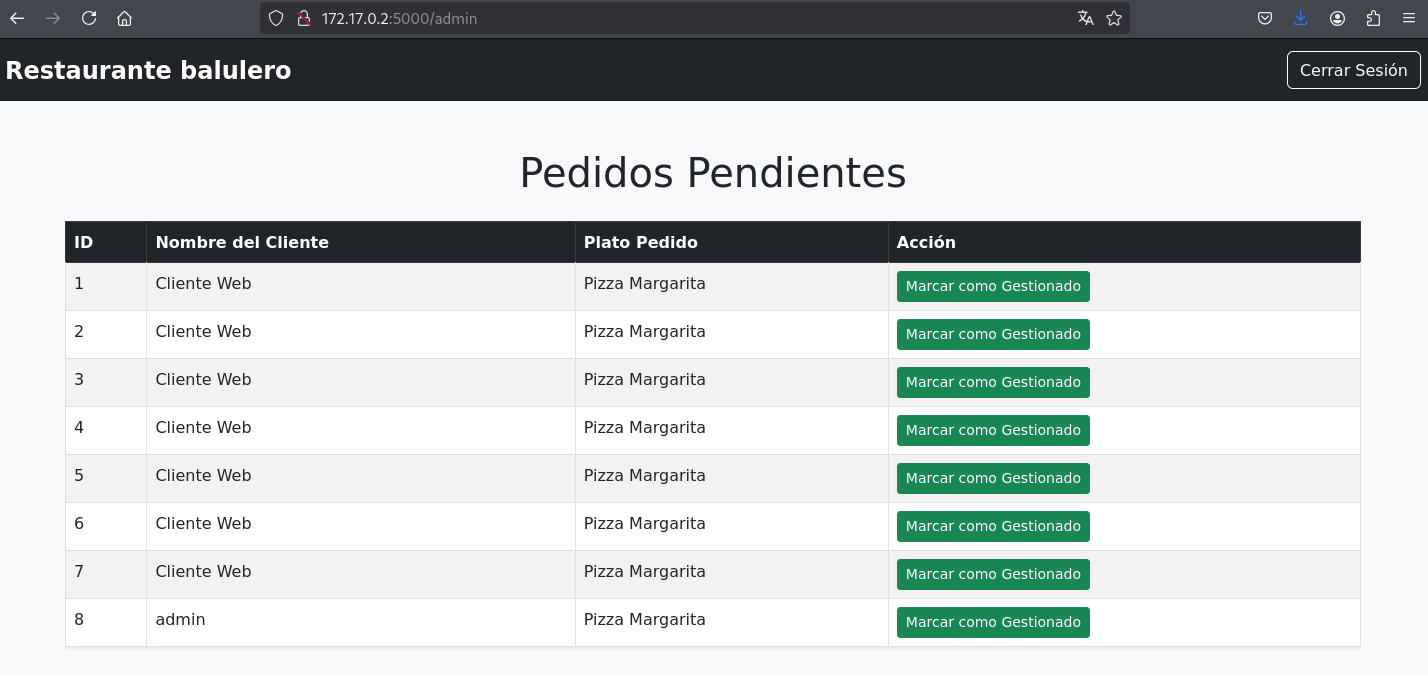
Task: Click the Cerrar Sesión button
Action: pyautogui.click(x=1353, y=70)
